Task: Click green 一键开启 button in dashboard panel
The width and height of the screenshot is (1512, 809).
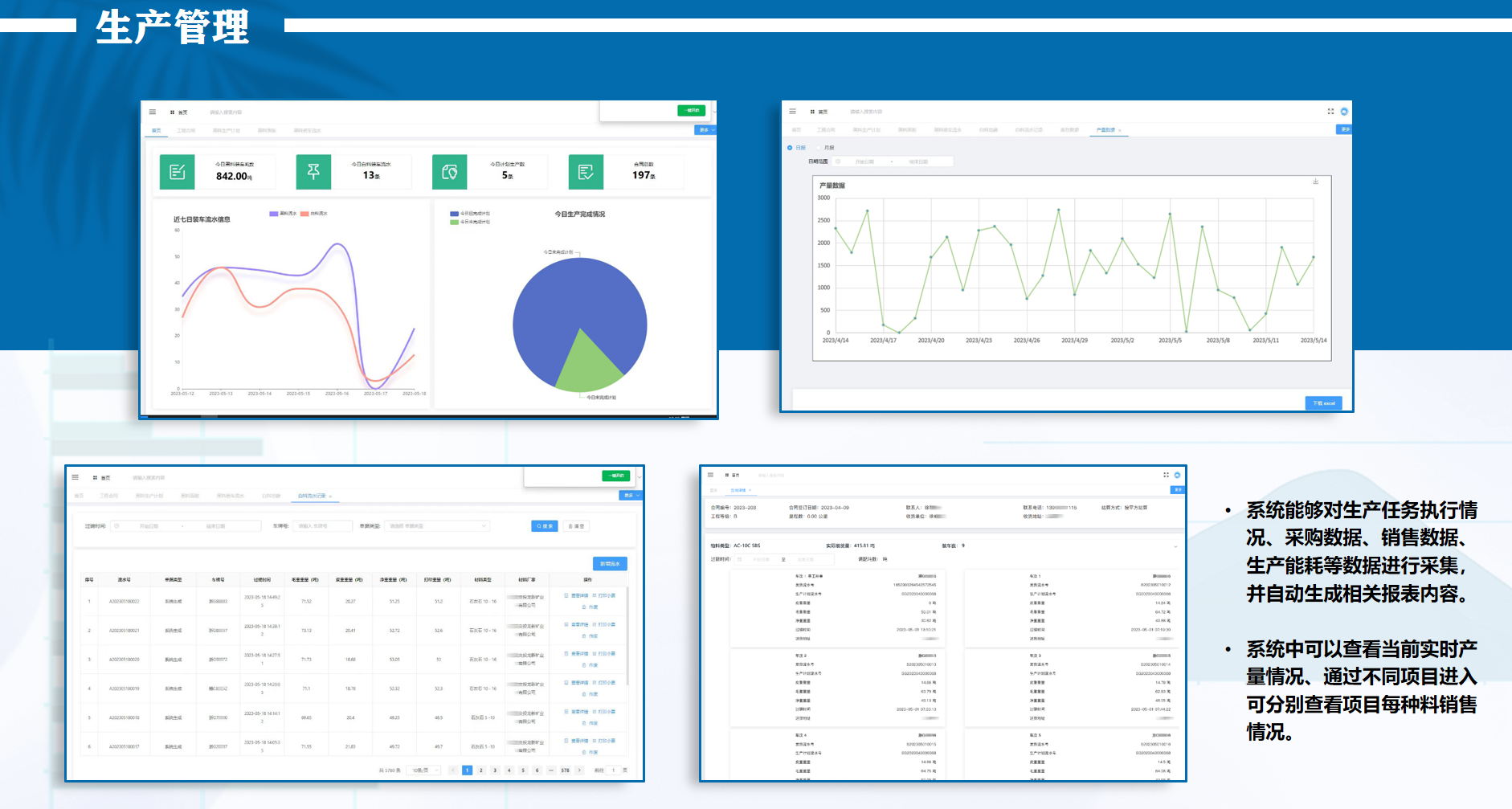Action: (x=692, y=110)
